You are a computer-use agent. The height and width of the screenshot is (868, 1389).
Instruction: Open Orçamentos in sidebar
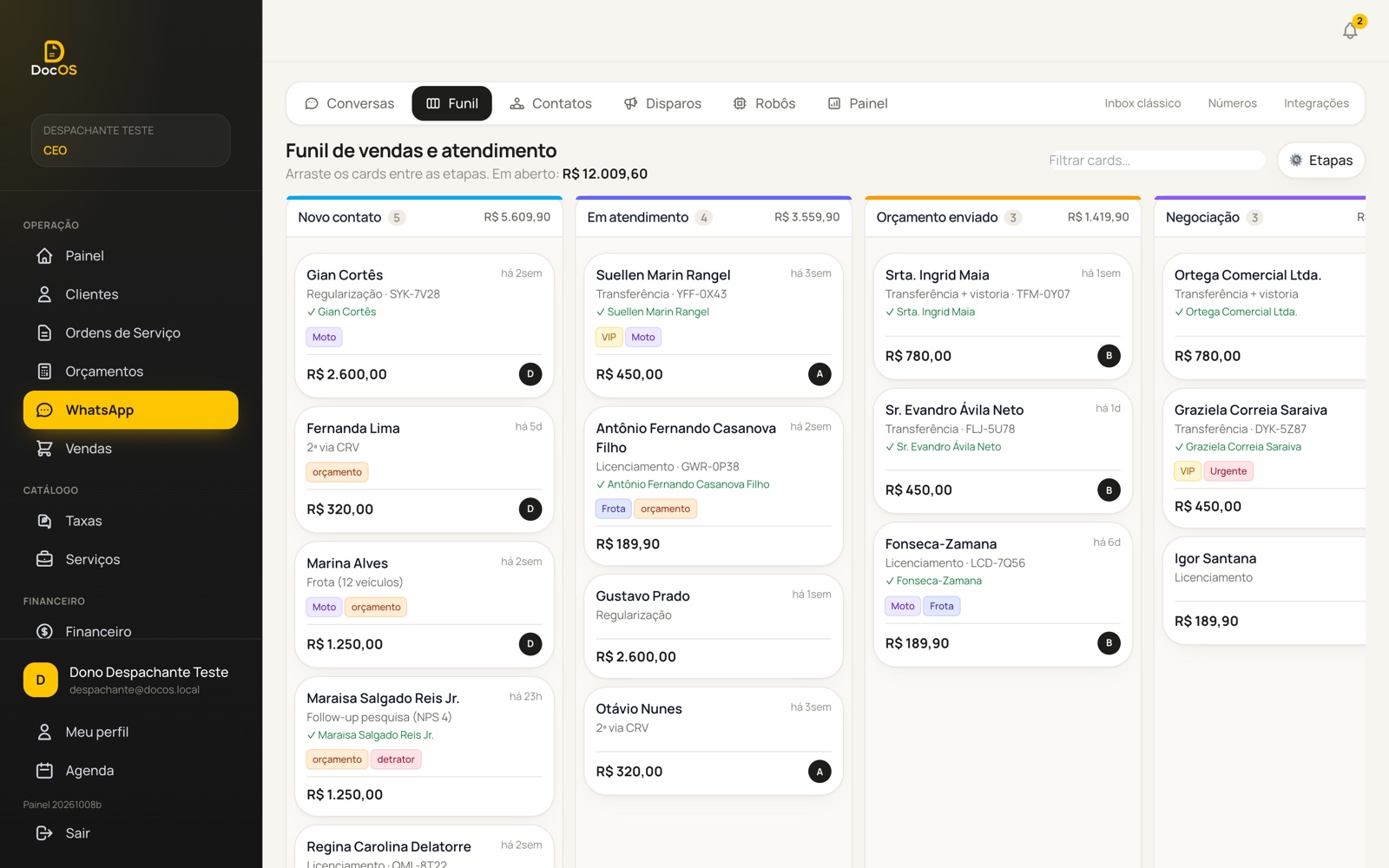130,372
